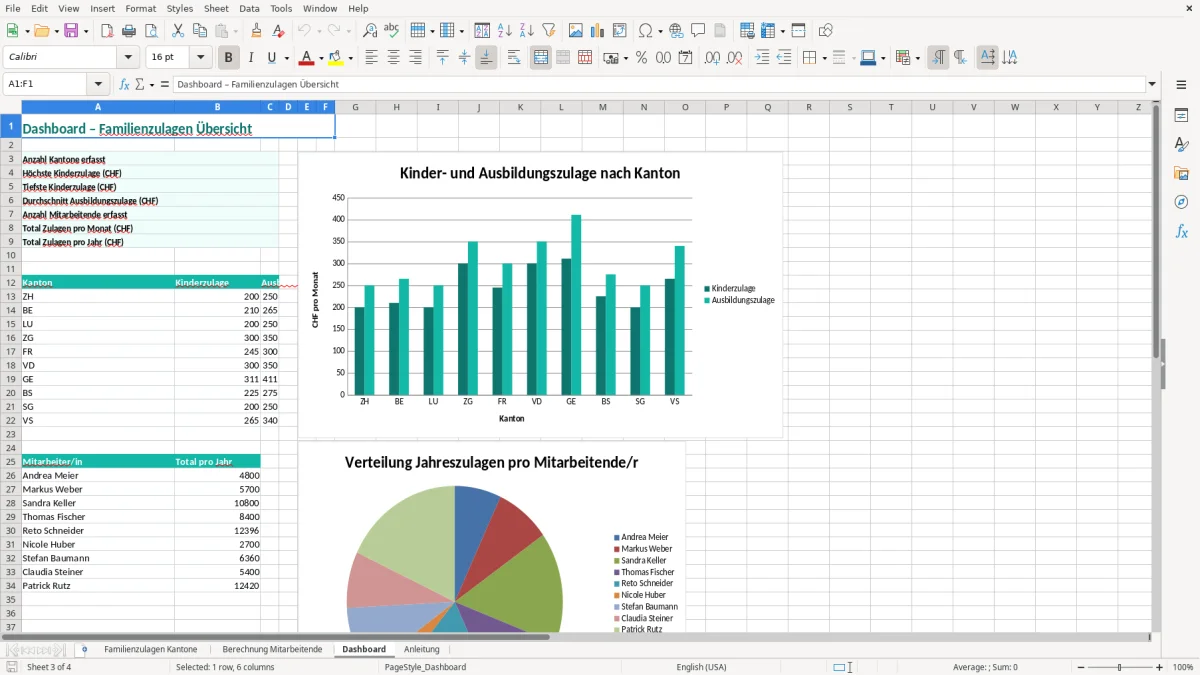1200x675 pixels.
Task: Open the Draw Functions shapes icon
Action: pyautogui.click(x=826, y=31)
